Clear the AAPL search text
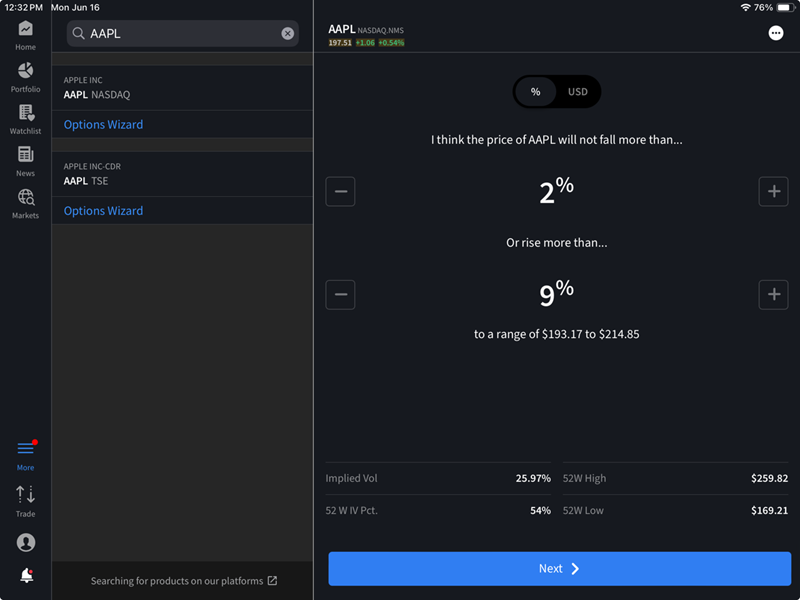Screen dimensions: 800x600 (x=288, y=34)
